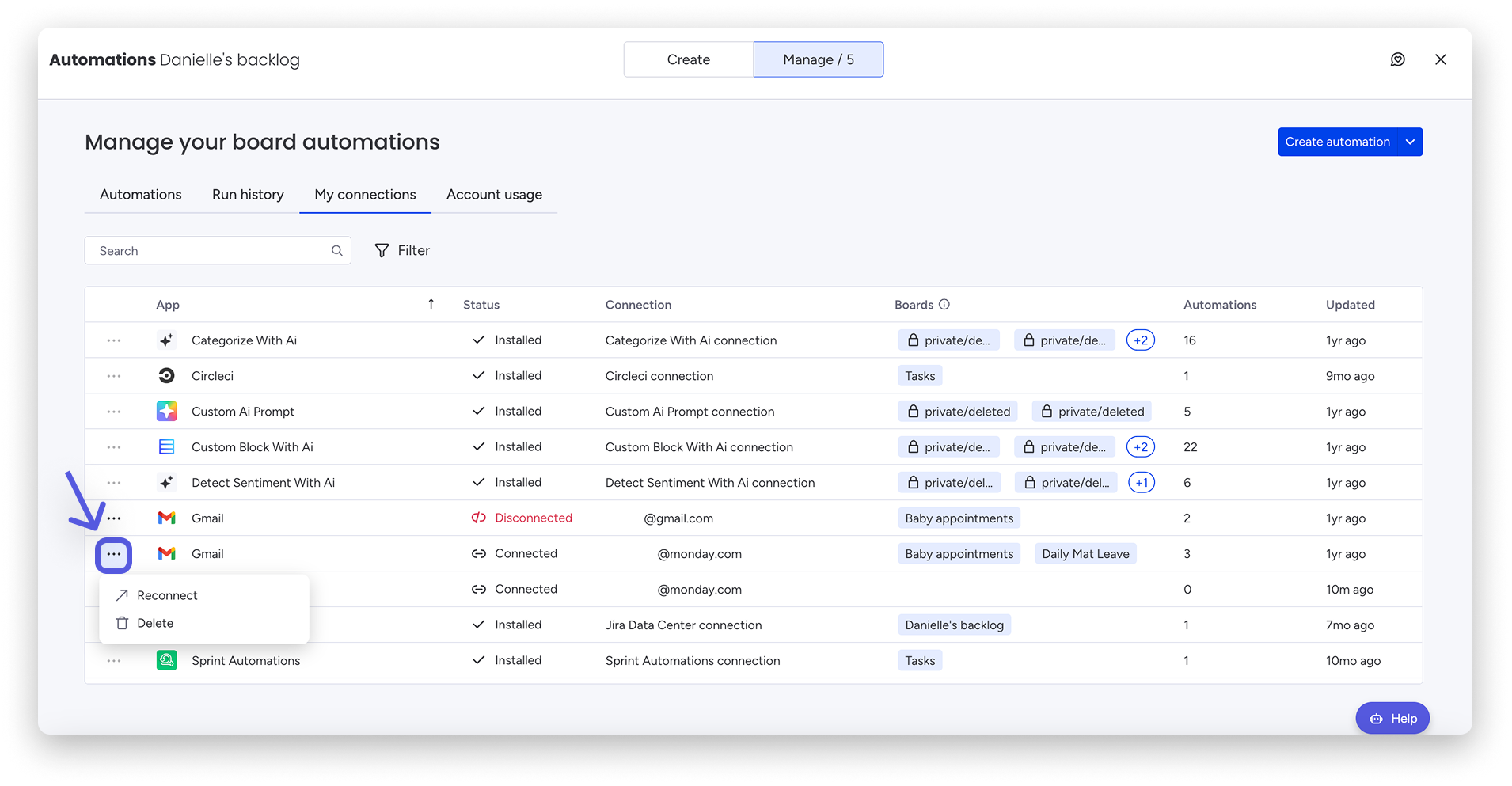The width and height of the screenshot is (1512, 786).
Task: Click the Create automation button
Action: [x=1338, y=142]
